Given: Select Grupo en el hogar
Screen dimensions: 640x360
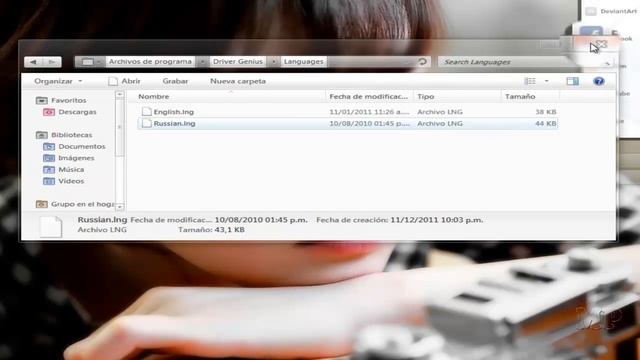Looking at the screenshot, I should point(82,204).
